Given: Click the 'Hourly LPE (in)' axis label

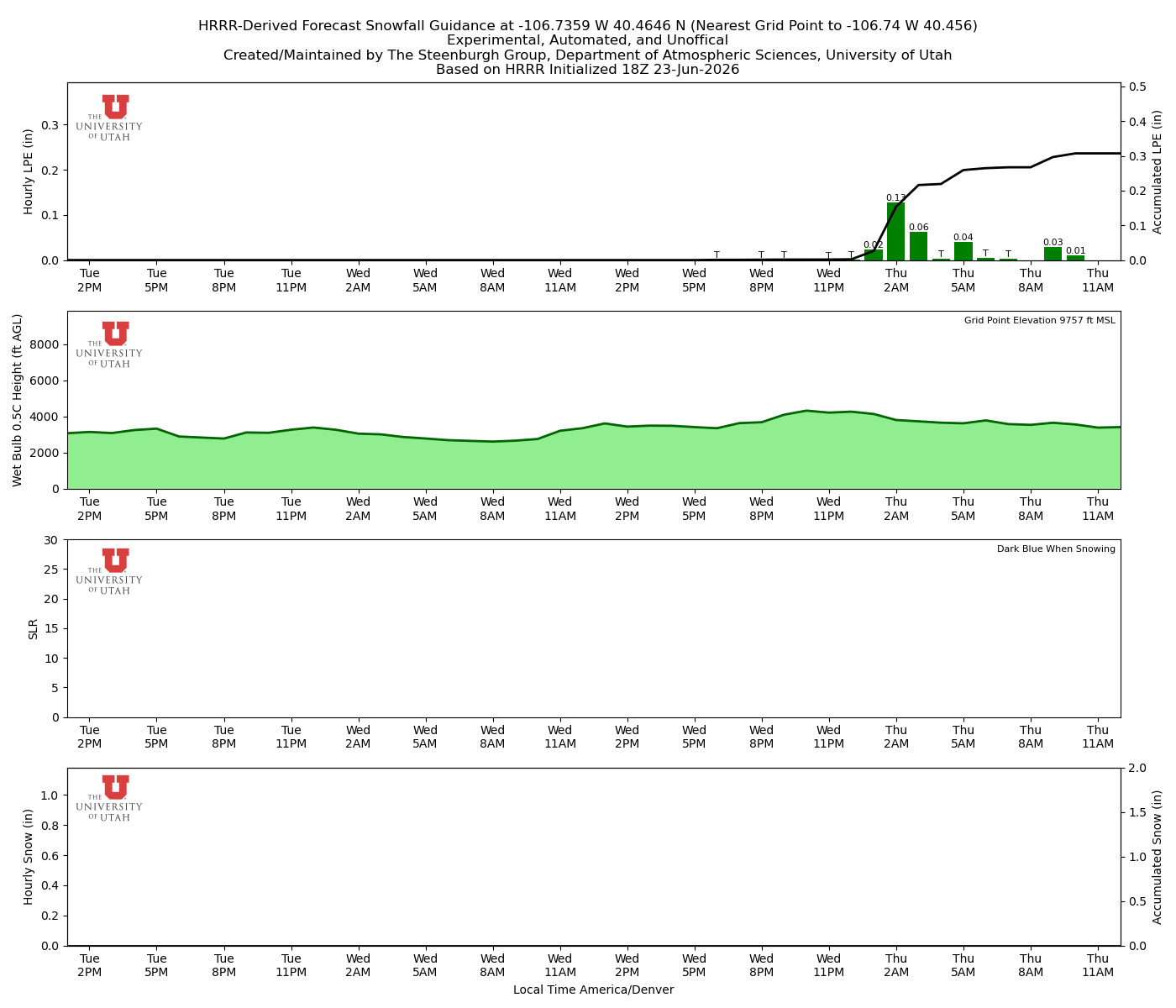Looking at the screenshot, I should click(x=29, y=171).
